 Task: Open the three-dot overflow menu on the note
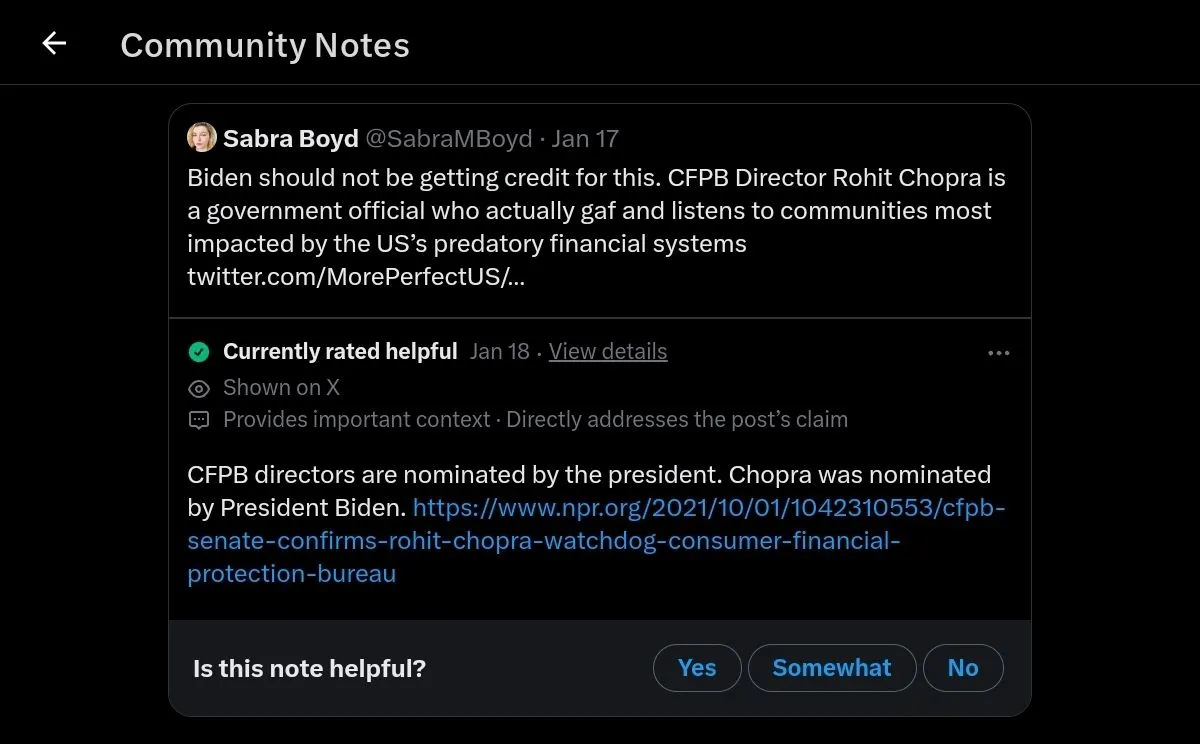pyautogui.click(x=997, y=351)
